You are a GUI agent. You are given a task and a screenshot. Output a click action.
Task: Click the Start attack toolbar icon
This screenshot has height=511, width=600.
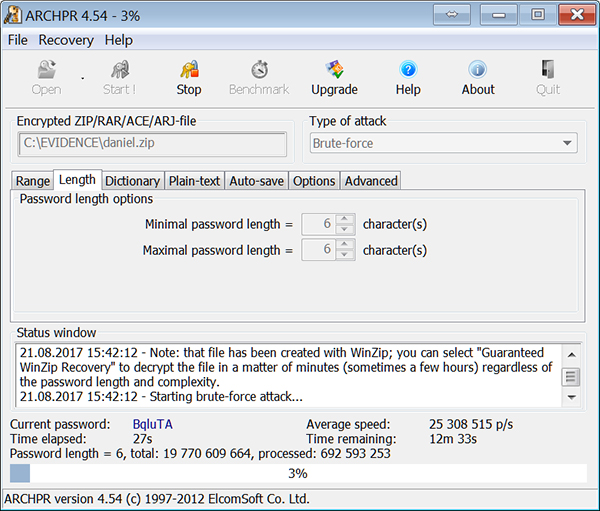(x=119, y=71)
